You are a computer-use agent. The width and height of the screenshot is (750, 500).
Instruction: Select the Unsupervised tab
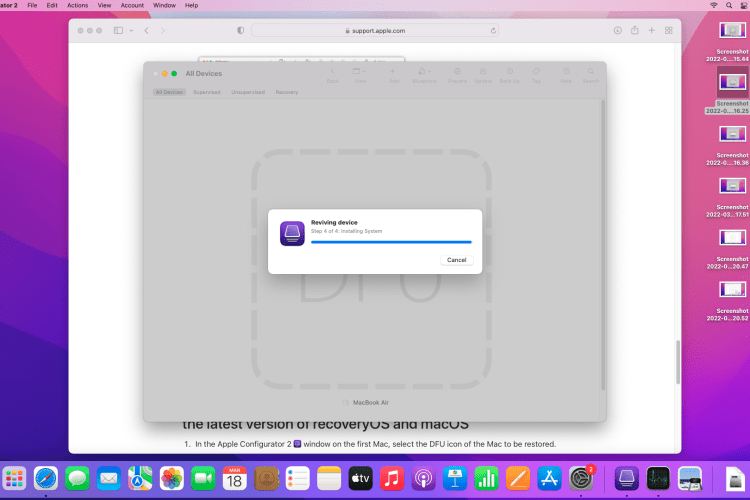[248, 92]
